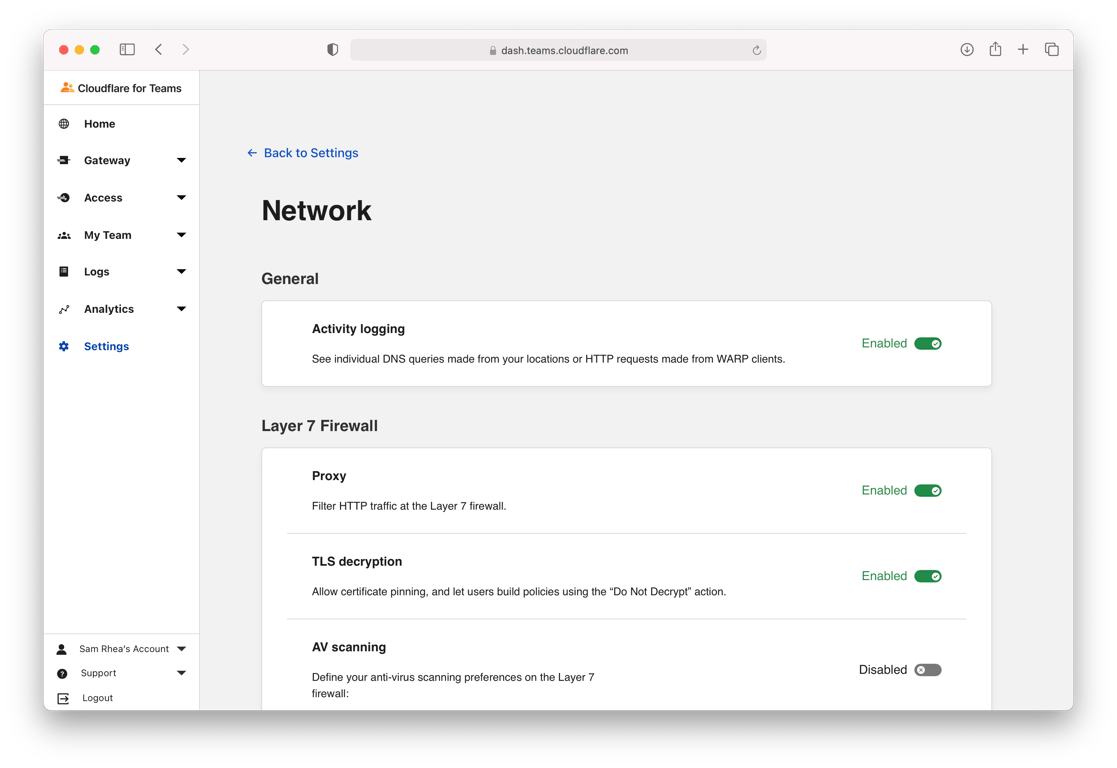Screen dimensions: 1117x768
Task: Click the Back to Settings link
Action: 303,152
